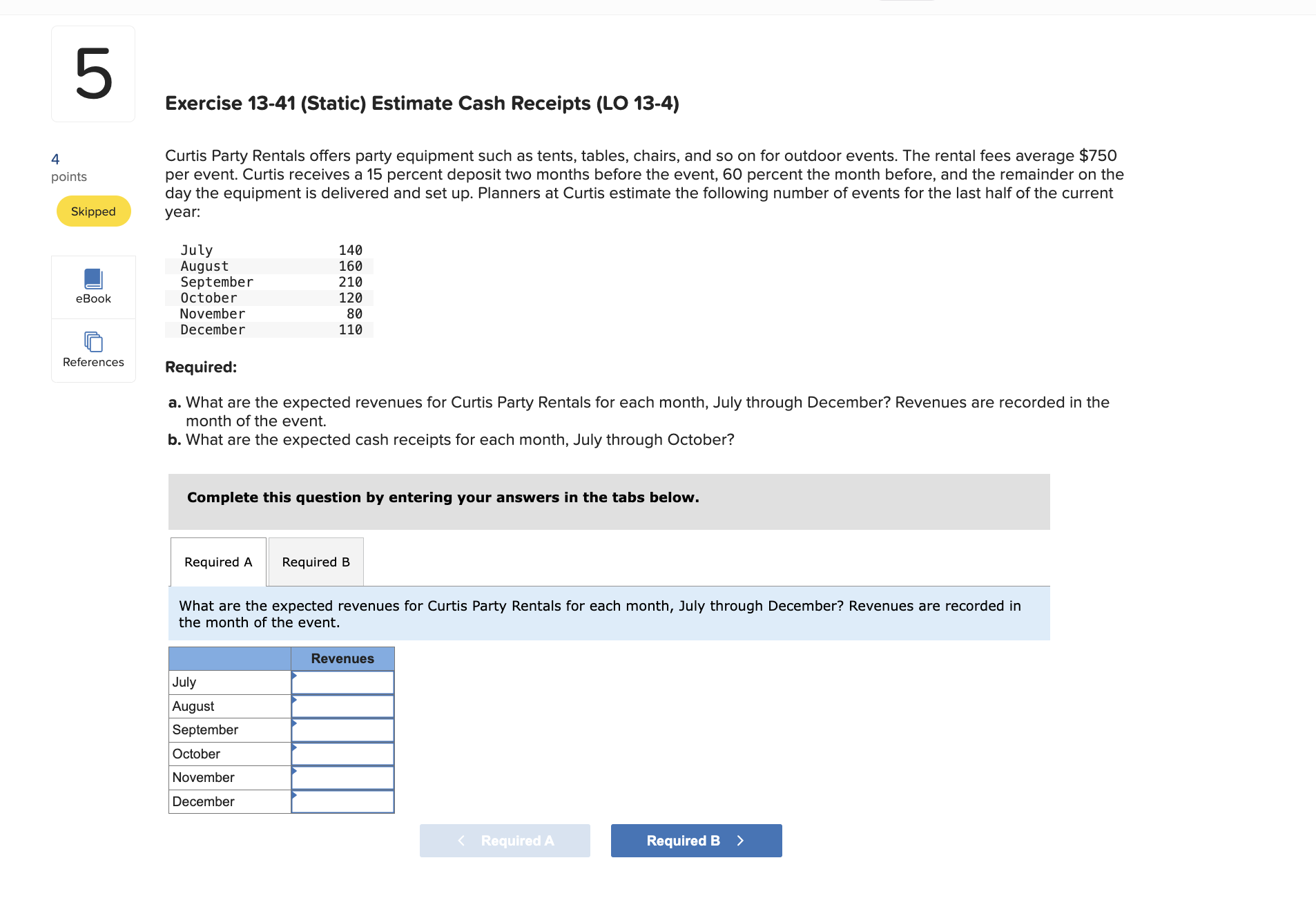
Task: Open the dropdown arrow in July revenue cell
Action: click(x=296, y=677)
